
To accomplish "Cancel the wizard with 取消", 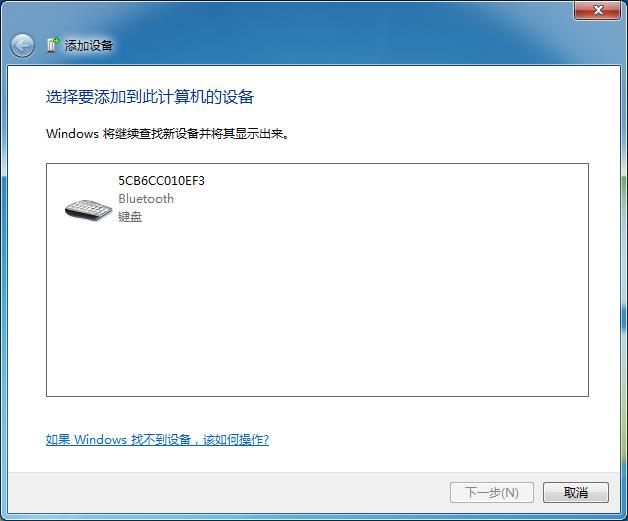I will [576, 492].
